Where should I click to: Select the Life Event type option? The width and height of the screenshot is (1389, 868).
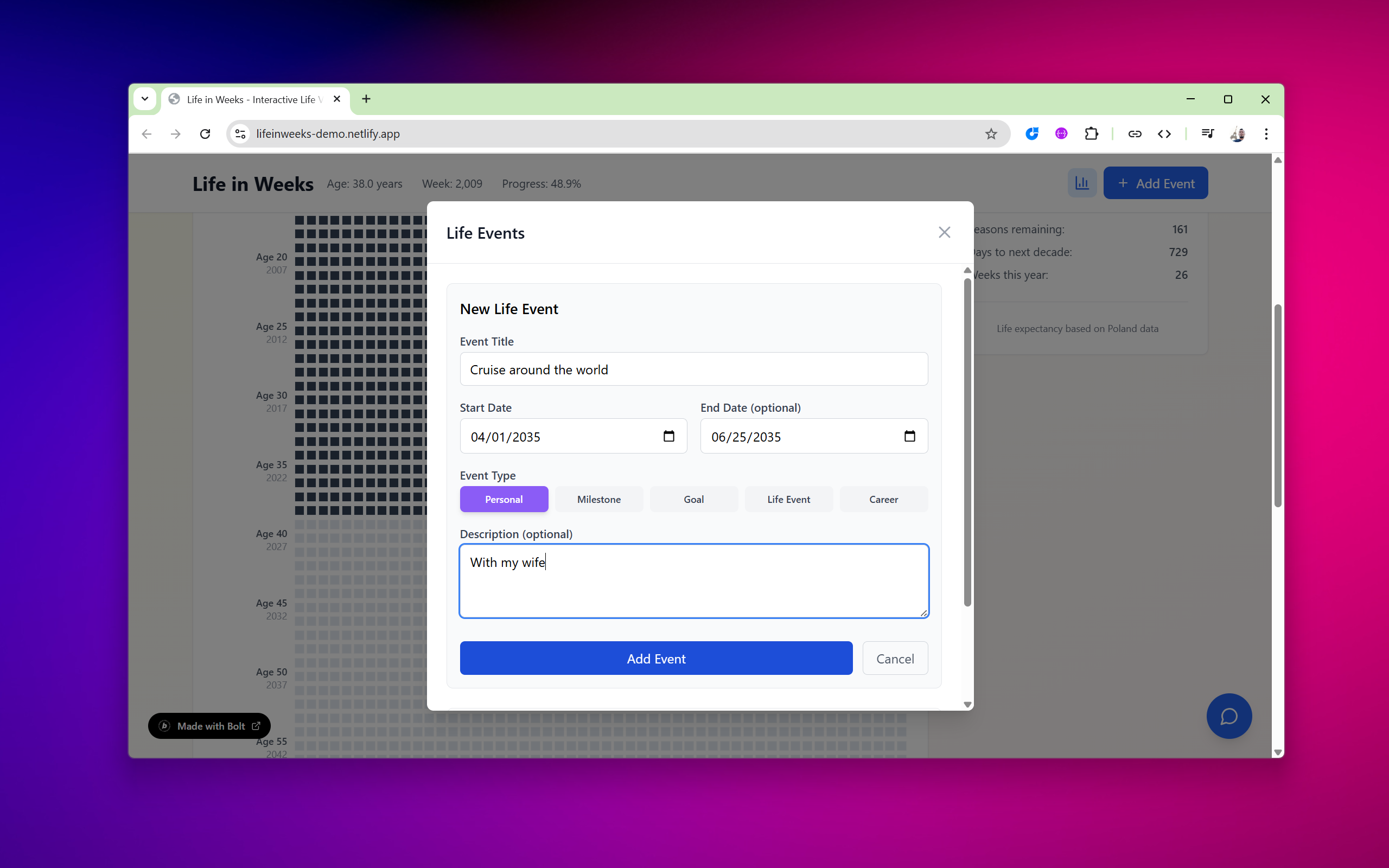pos(788,500)
